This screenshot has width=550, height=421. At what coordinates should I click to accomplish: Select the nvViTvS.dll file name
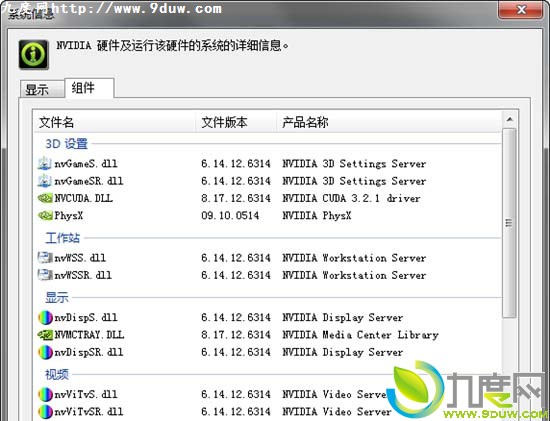click(86, 394)
